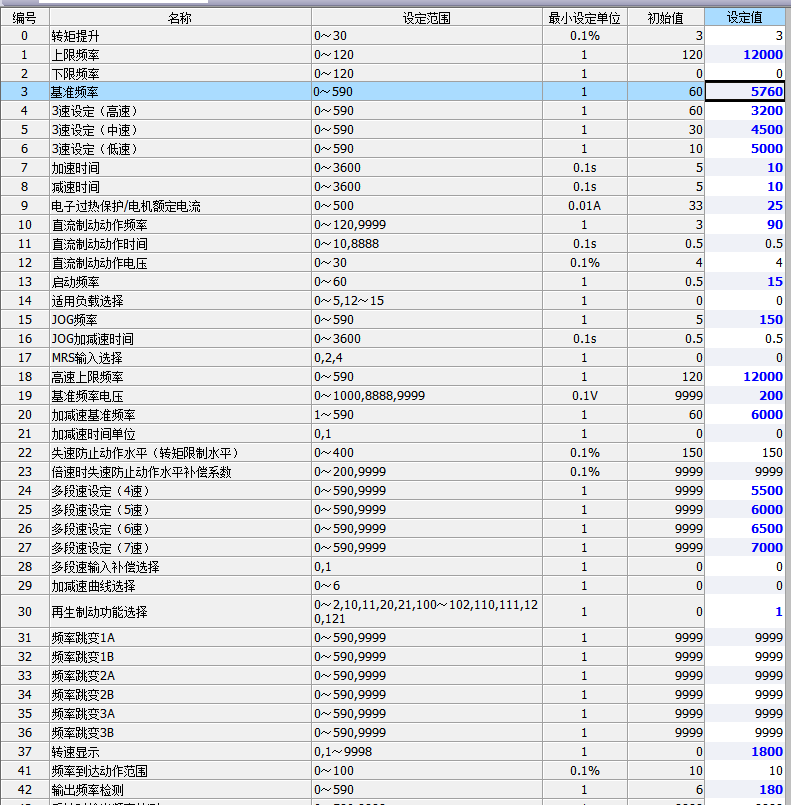Viewport: 791px width, 805px height.
Task: Edit the 基准频率 setting value 5760
Action: coord(746,91)
